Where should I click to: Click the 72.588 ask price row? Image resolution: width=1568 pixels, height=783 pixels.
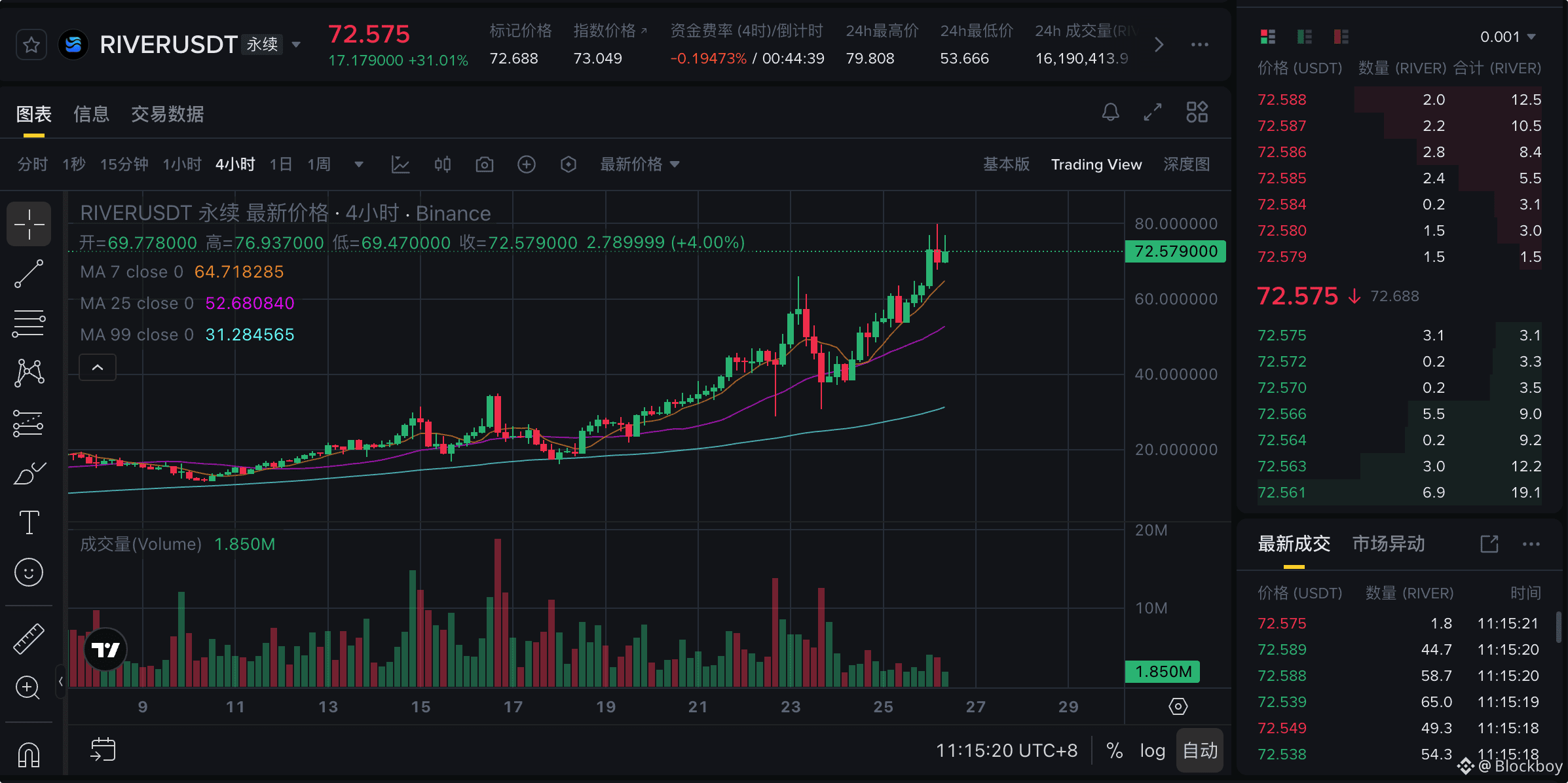1282,100
